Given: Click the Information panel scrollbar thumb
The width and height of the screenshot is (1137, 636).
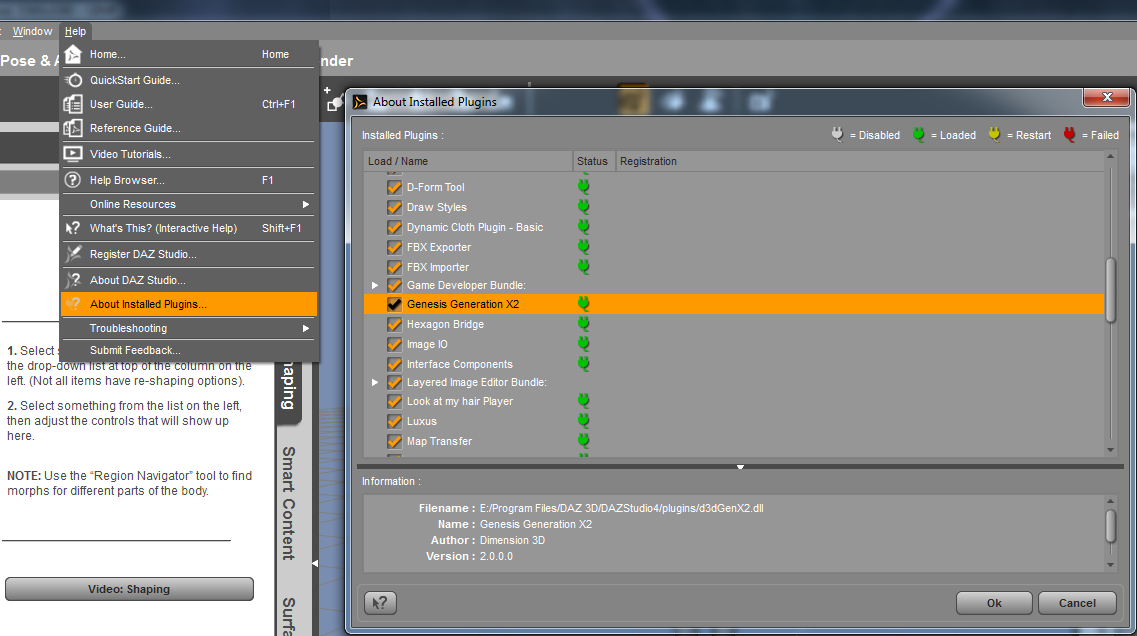Looking at the screenshot, I should coord(1110,526).
